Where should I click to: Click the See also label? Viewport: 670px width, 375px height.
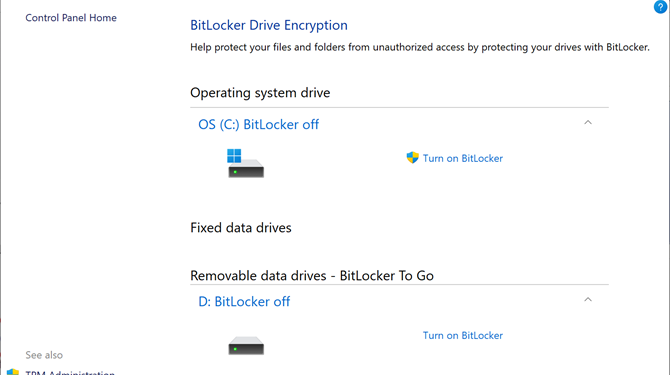pos(44,355)
